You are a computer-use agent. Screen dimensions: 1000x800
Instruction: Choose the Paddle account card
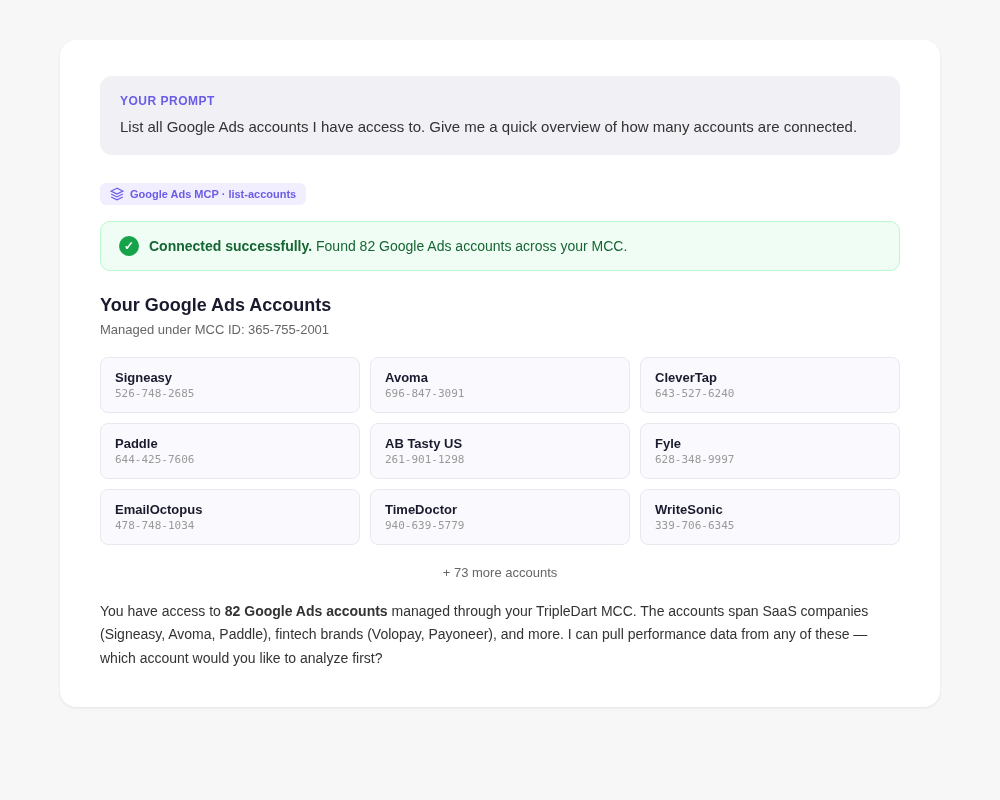[230, 451]
